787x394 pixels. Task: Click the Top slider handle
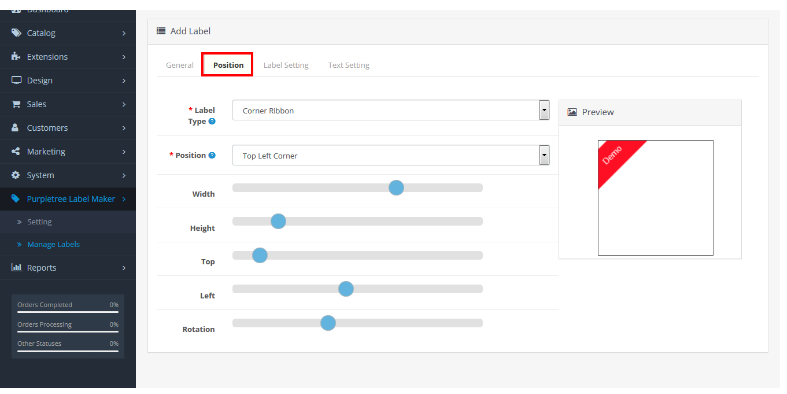pyautogui.click(x=259, y=255)
